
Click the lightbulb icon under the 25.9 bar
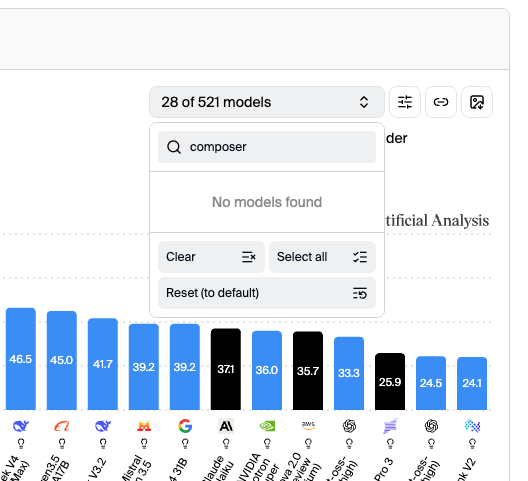390,443
